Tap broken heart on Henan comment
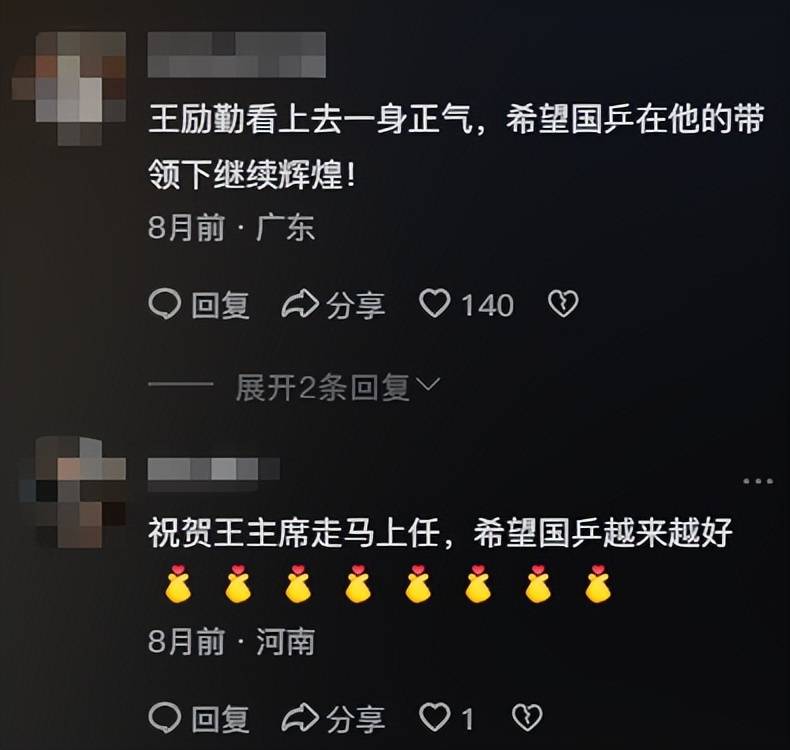 point(527,717)
